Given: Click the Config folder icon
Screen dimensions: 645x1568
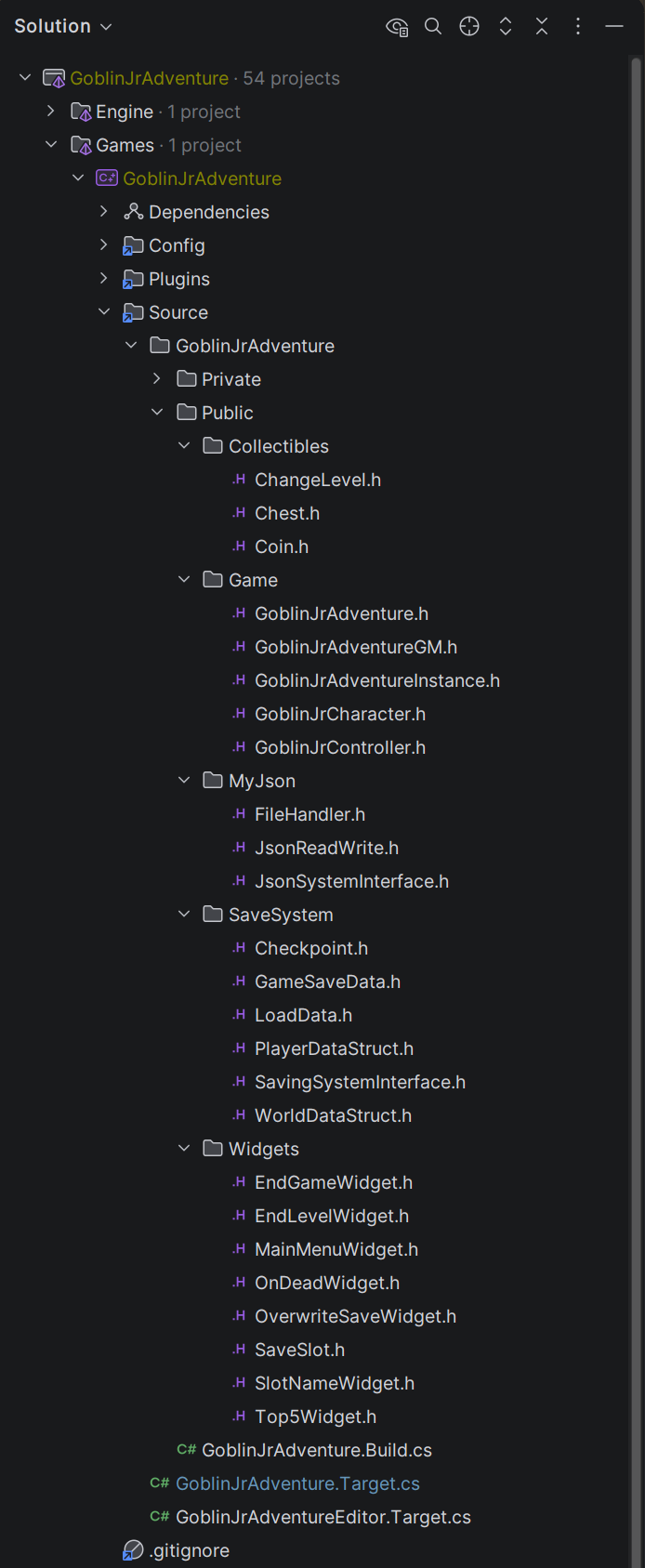Looking at the screenshot, I should [x=133, y=245].
